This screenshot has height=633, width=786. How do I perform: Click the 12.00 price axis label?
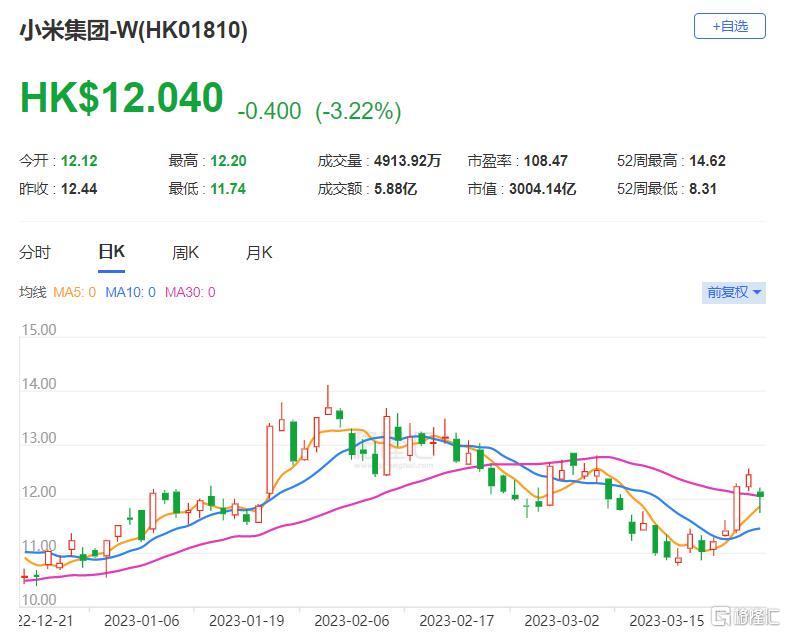pyautogui.click(x=39, y=492)
